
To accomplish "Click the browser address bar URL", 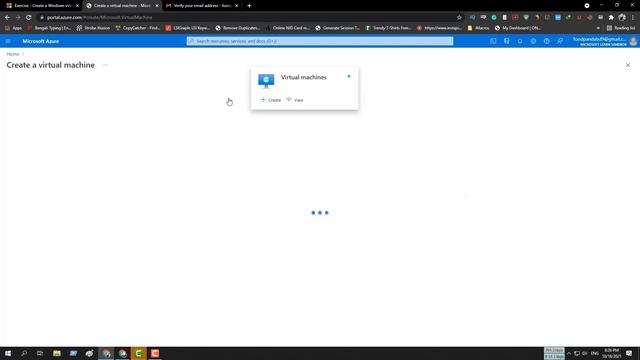I will click(99, 18).
